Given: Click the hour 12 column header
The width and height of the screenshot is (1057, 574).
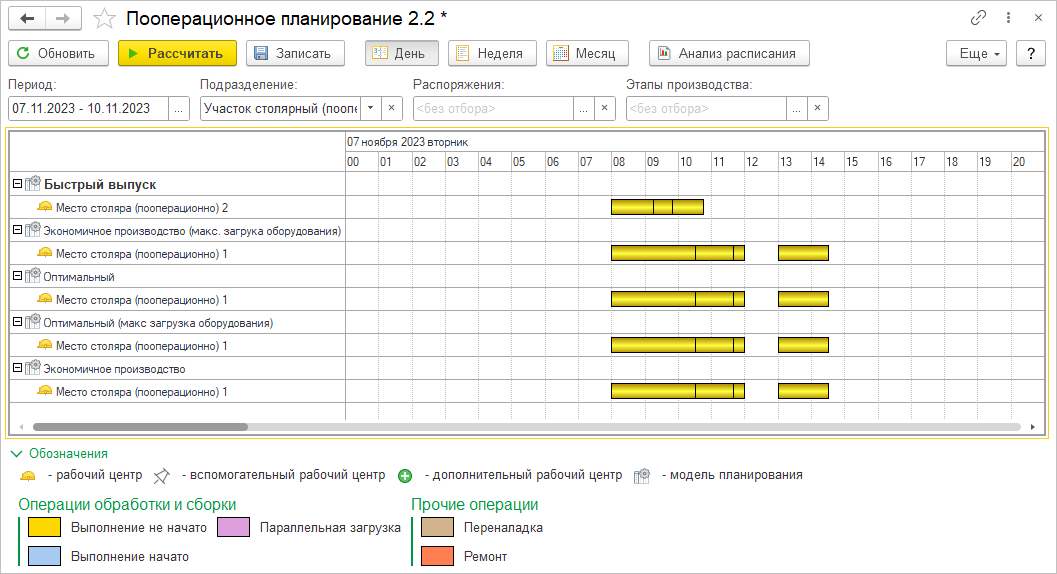Looking at the screenshot, I should click(761, 162).
